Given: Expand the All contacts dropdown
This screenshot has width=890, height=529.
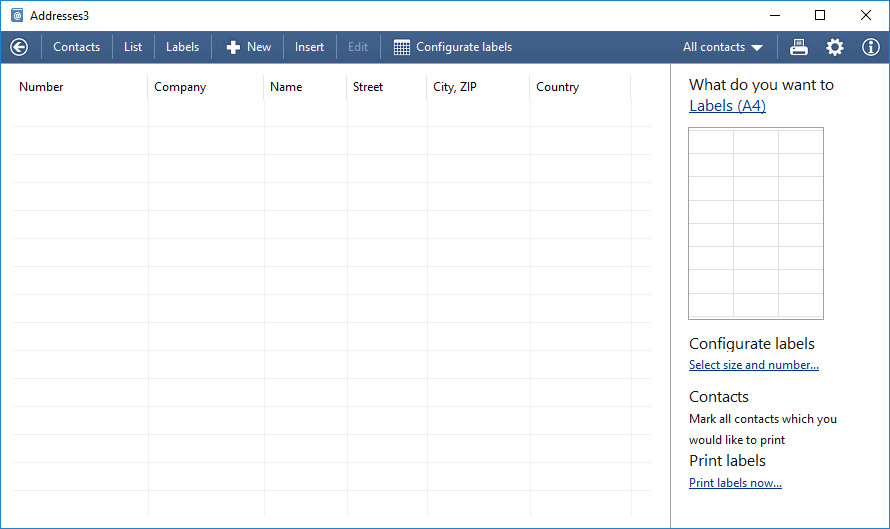Looking at the screenshot, I should pyautogui.click(x=723, y=47).
